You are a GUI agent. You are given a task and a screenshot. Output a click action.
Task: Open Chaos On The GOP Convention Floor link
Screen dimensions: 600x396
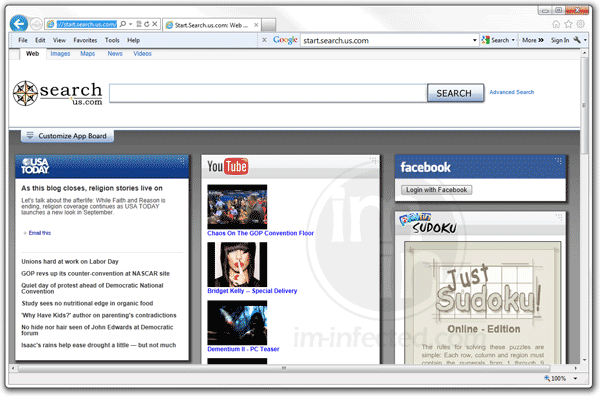(x=260, y=233)
